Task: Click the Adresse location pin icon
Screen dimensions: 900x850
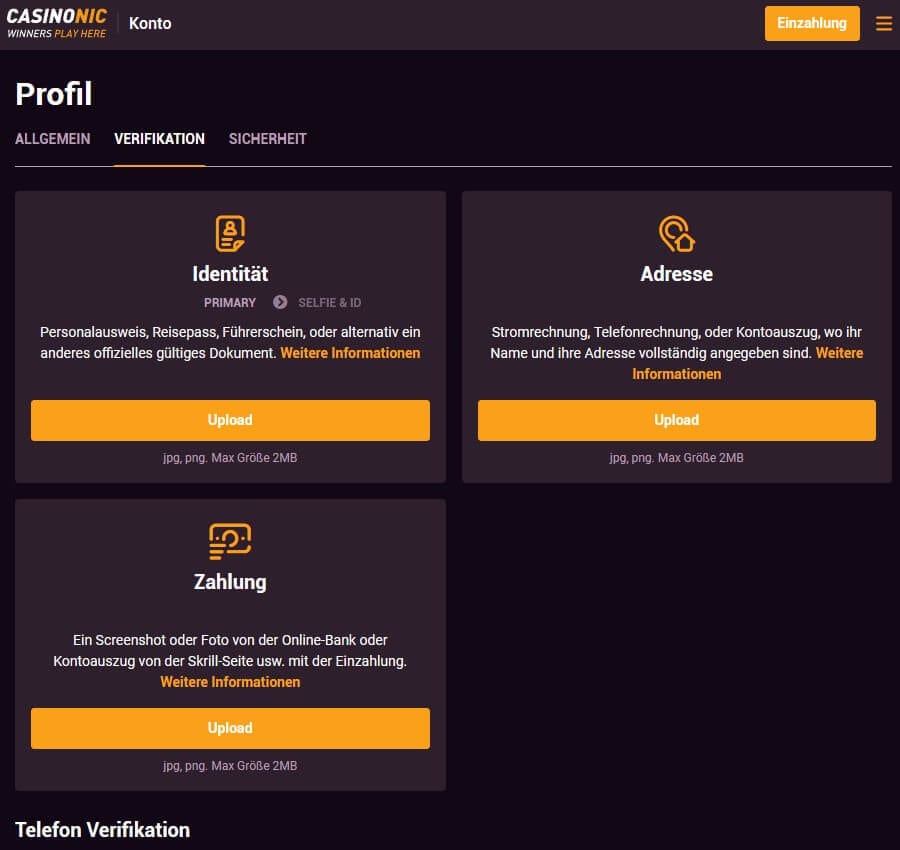Action: (676, 234)
